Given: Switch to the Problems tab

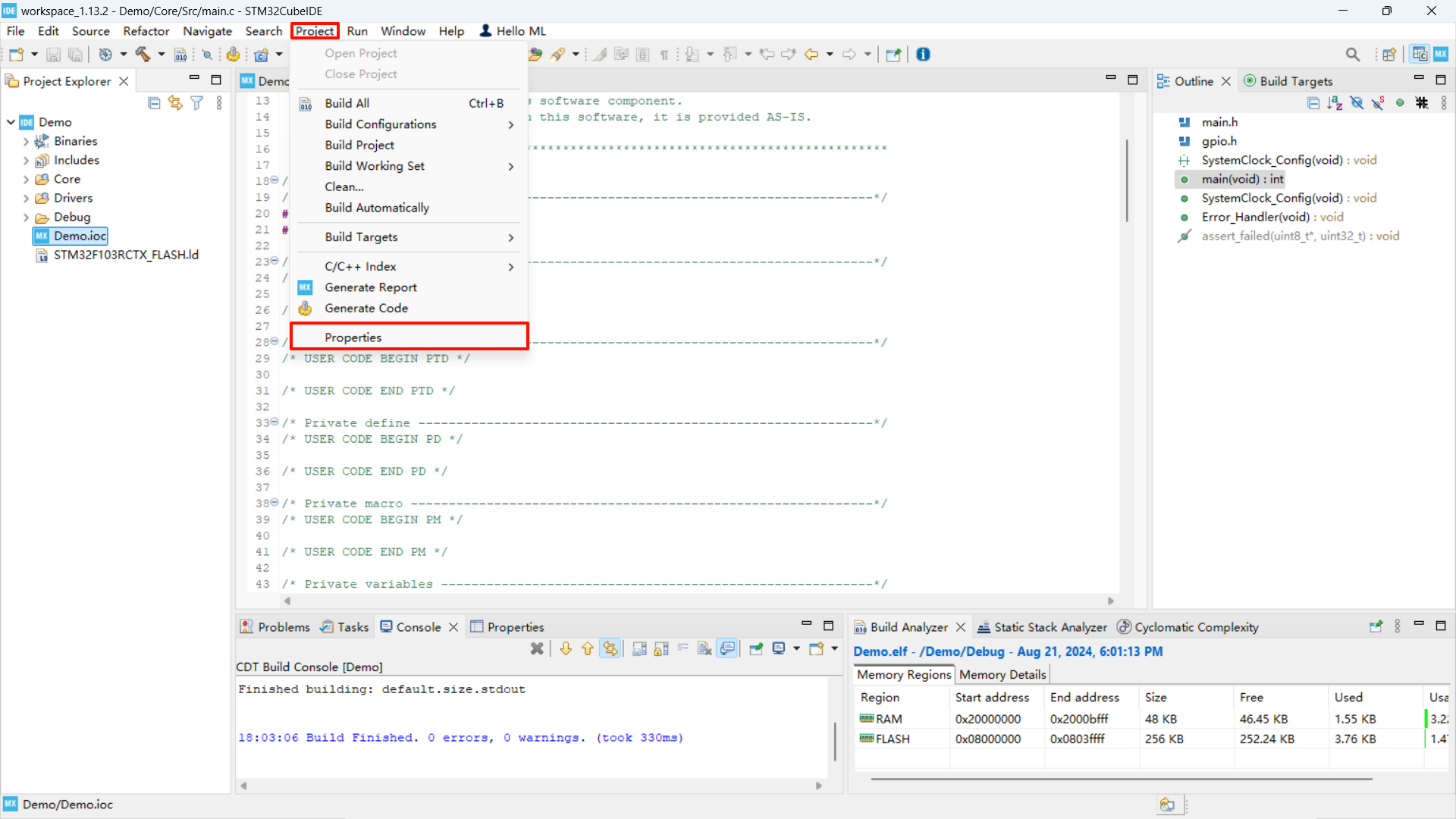Looking at the screenshot, I should pos(275,627).
